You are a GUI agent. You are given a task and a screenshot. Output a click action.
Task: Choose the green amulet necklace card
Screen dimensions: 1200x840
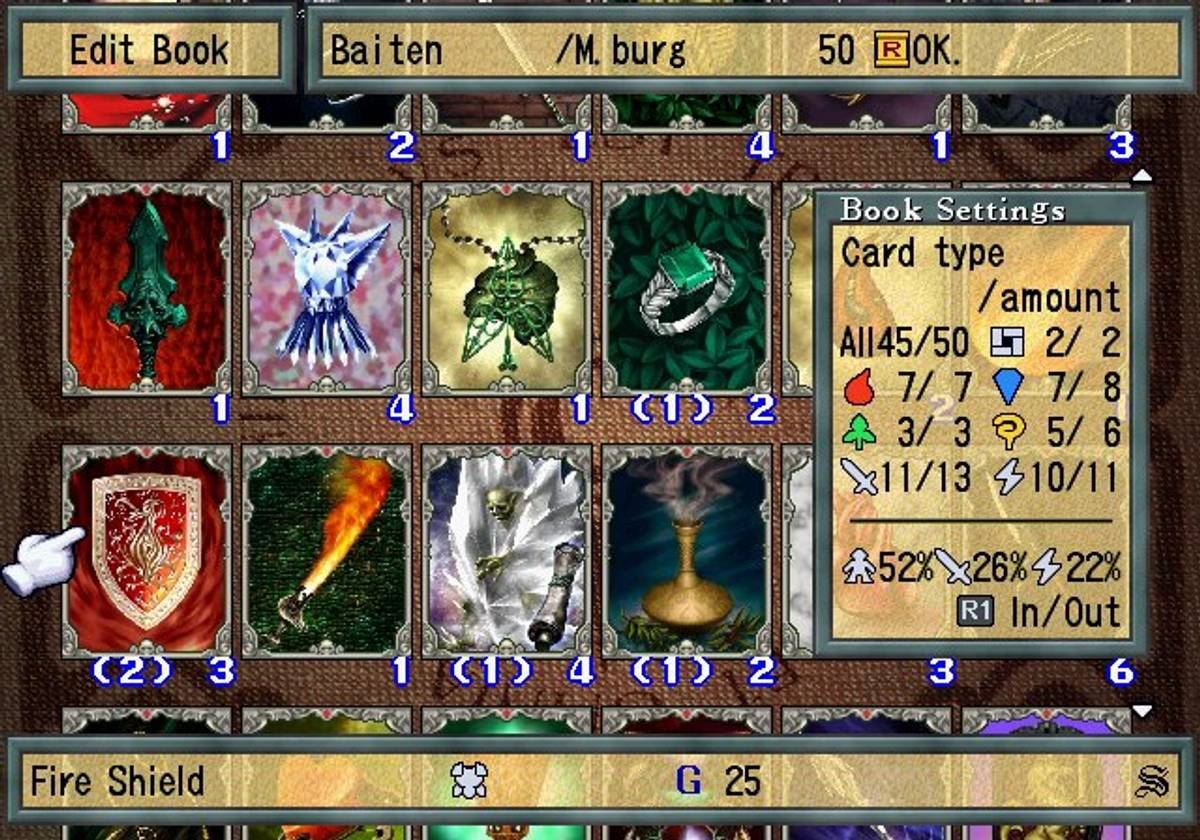point(507,288)
